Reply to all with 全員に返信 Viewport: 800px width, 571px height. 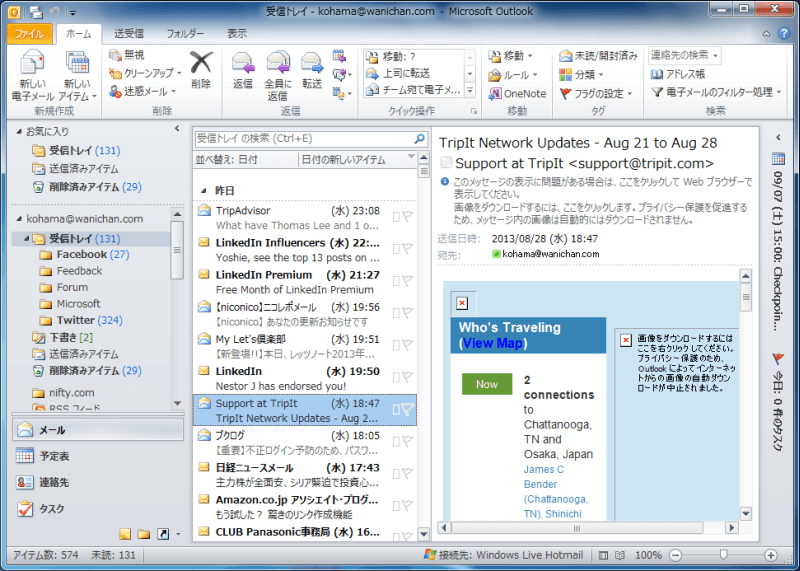(278, 76)
